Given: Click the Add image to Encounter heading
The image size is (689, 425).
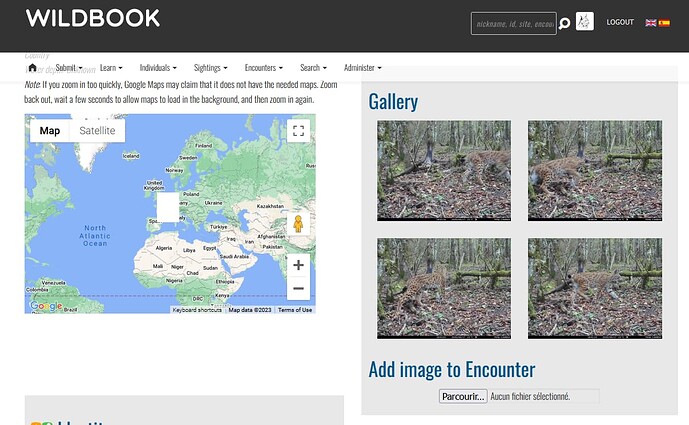Looking at the screenshot, I should [452, 369].
